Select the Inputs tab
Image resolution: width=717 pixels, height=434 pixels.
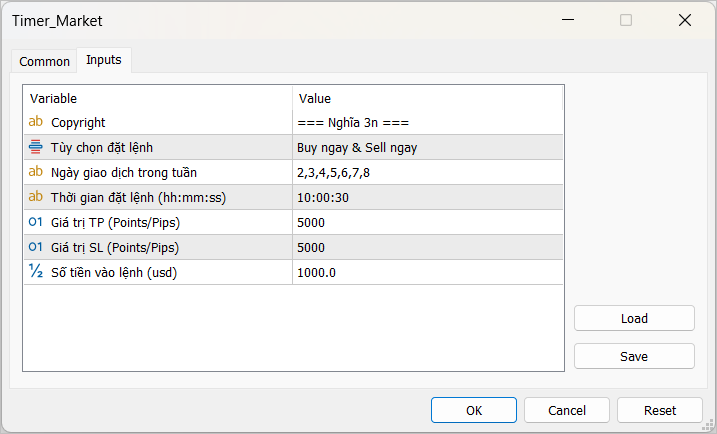pos(104,60)
